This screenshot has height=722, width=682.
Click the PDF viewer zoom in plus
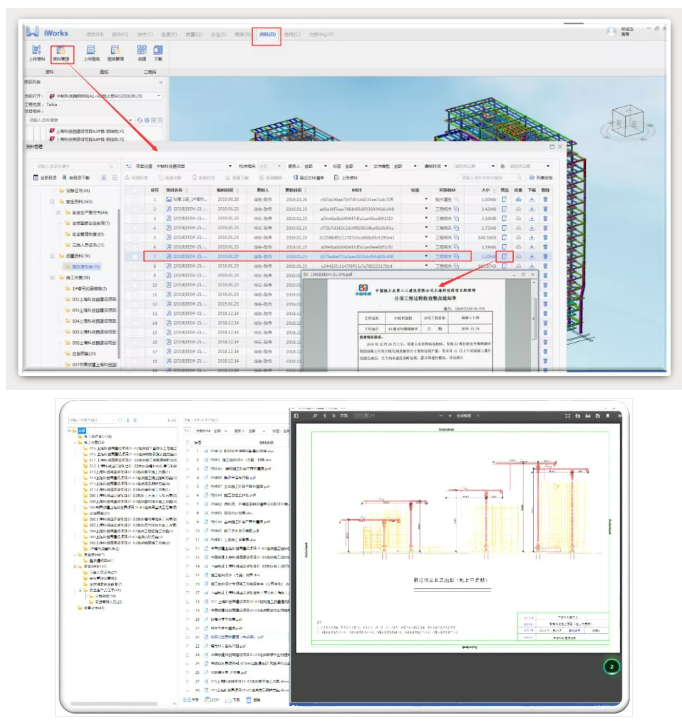450,416
